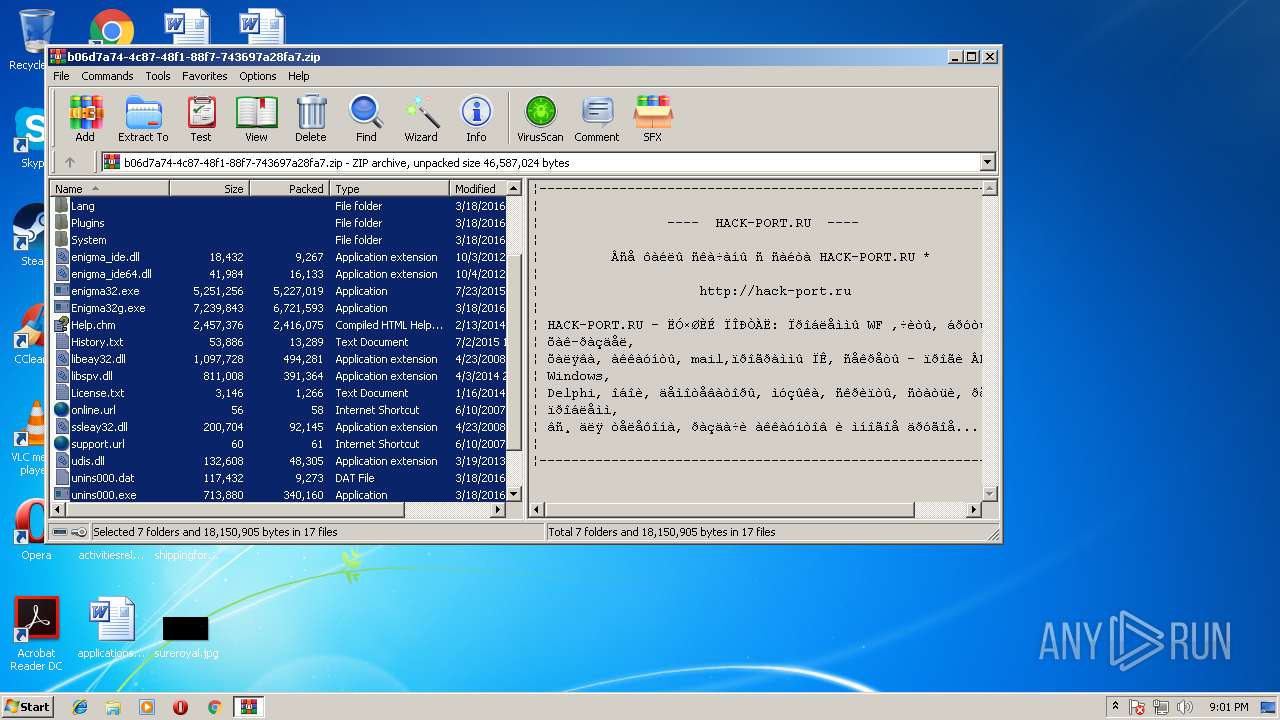Sort files by Type column
The width and height of the screenshot is (1280, 720).
pos(389,188)
